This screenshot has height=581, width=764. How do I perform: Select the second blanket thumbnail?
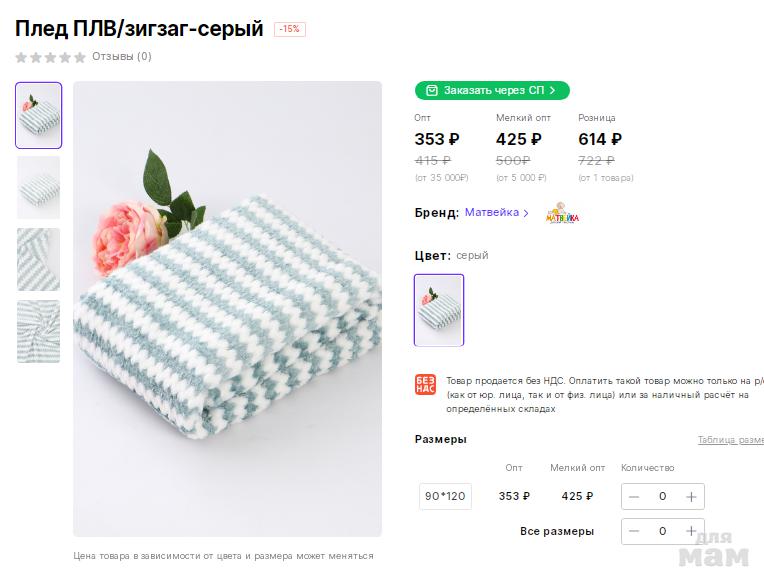click(39, 187)
